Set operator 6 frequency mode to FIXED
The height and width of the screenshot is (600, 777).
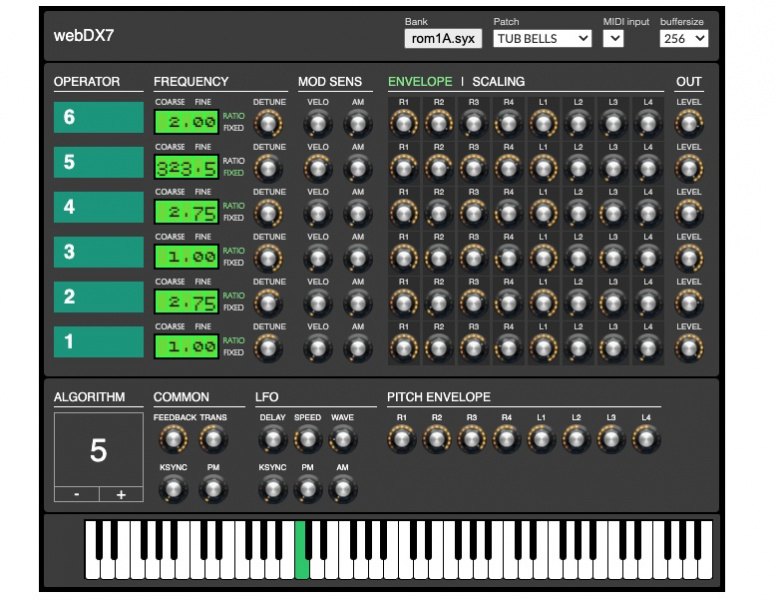coord(233,128)
